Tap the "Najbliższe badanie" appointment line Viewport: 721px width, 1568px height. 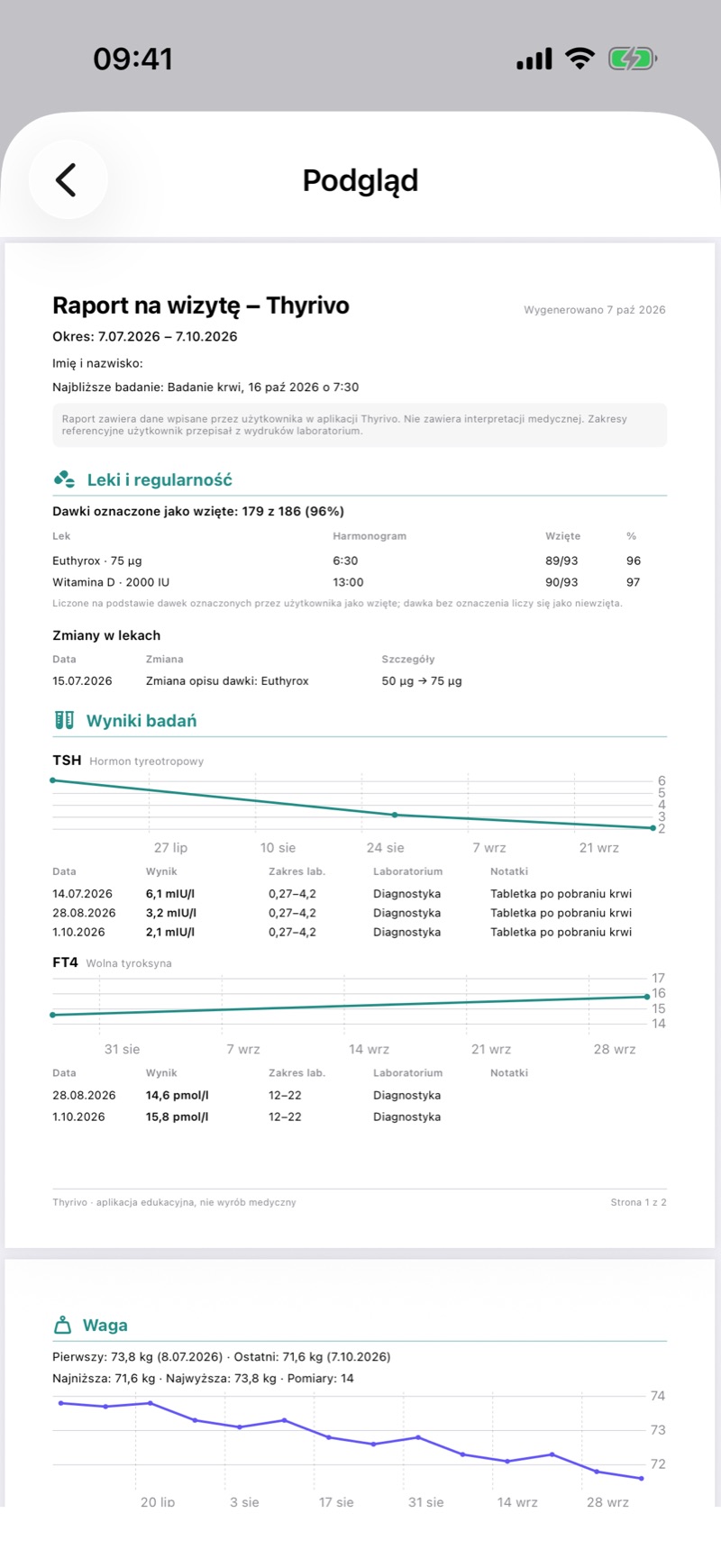205,387
